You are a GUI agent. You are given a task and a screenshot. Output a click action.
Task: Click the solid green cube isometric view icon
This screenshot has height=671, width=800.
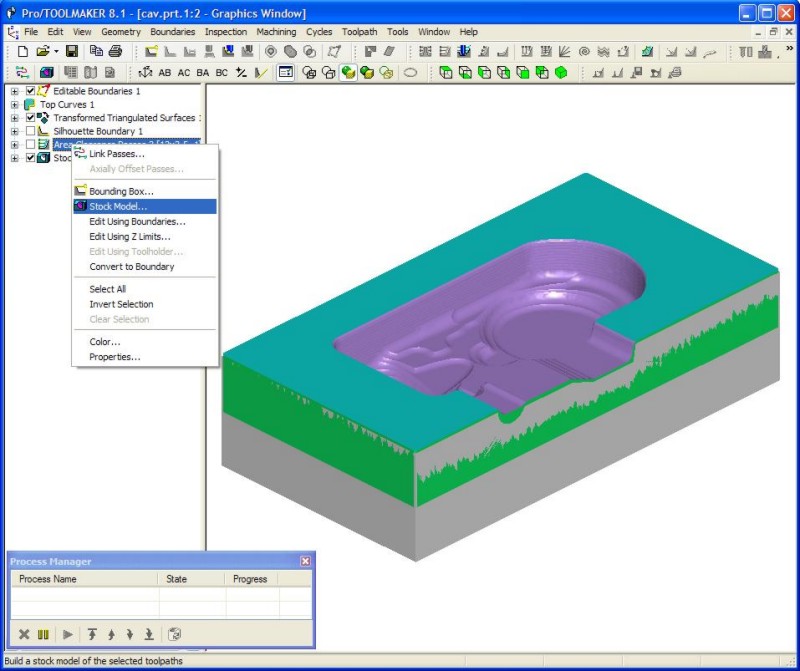point(561,72)
